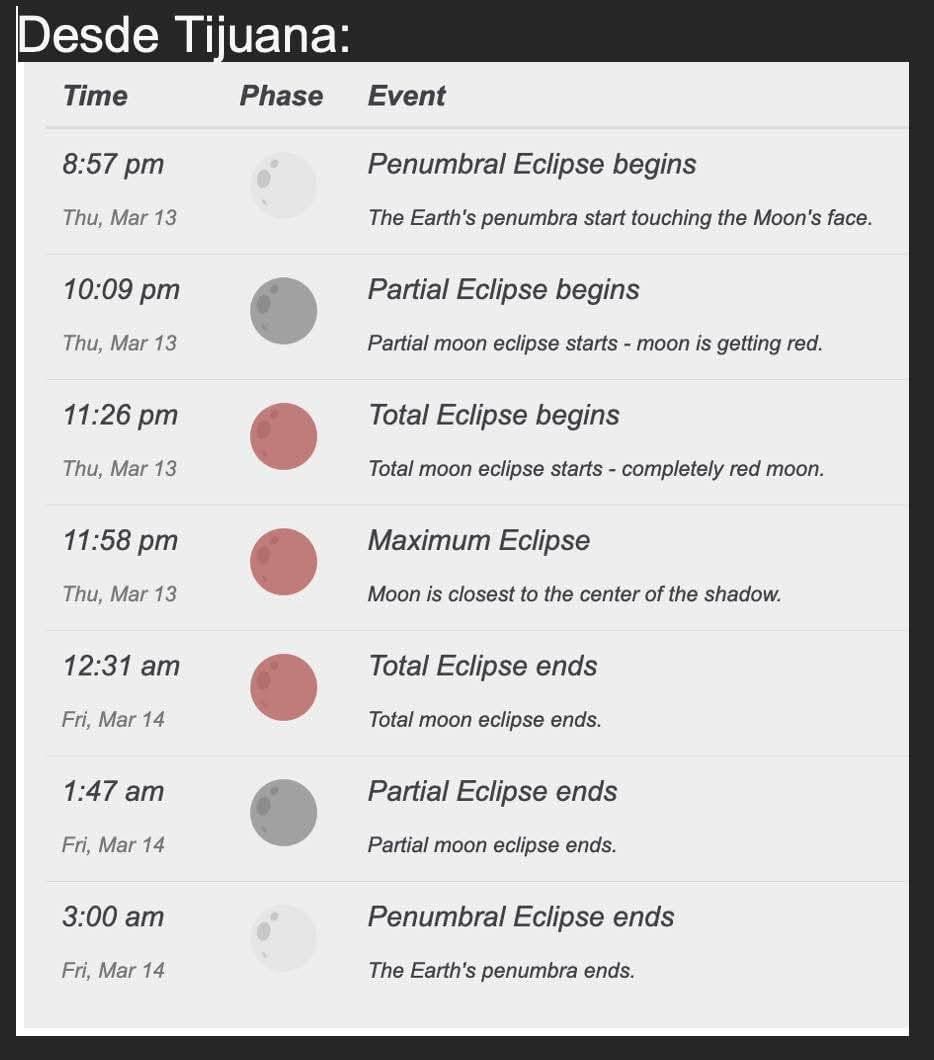Click the Partial Eclipse ends title
The image size is (934, 1060).
click(492, 792)
